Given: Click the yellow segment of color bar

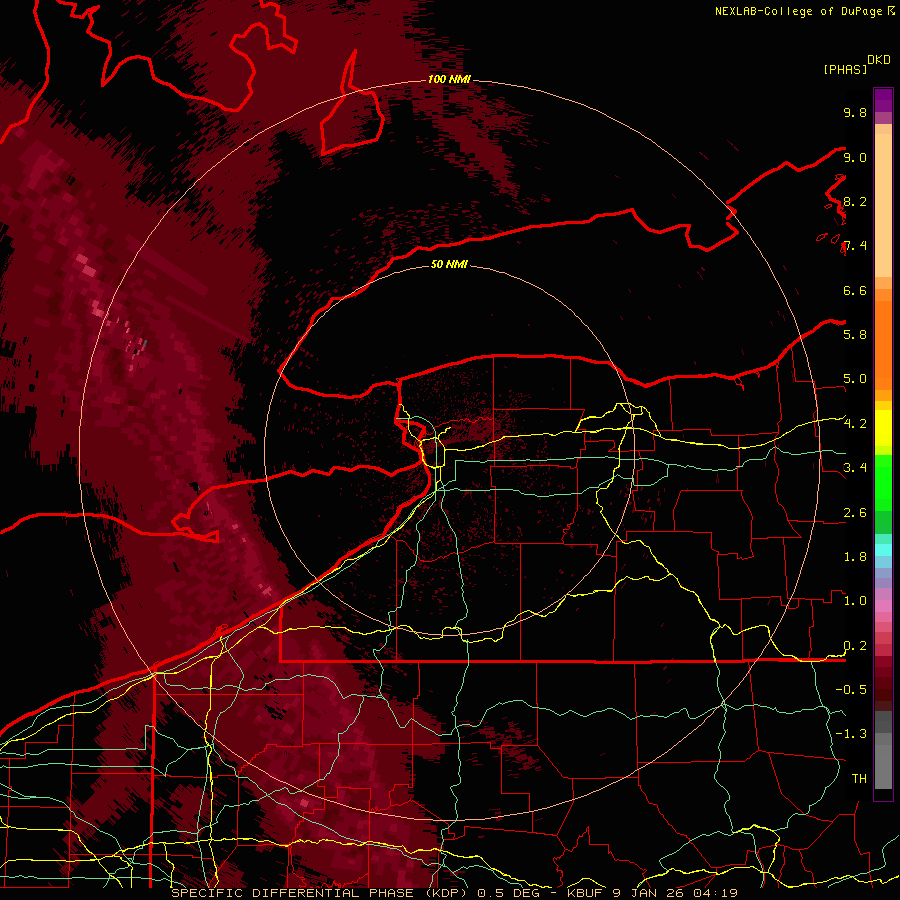Looking at the screenshot, I should 883,428.
